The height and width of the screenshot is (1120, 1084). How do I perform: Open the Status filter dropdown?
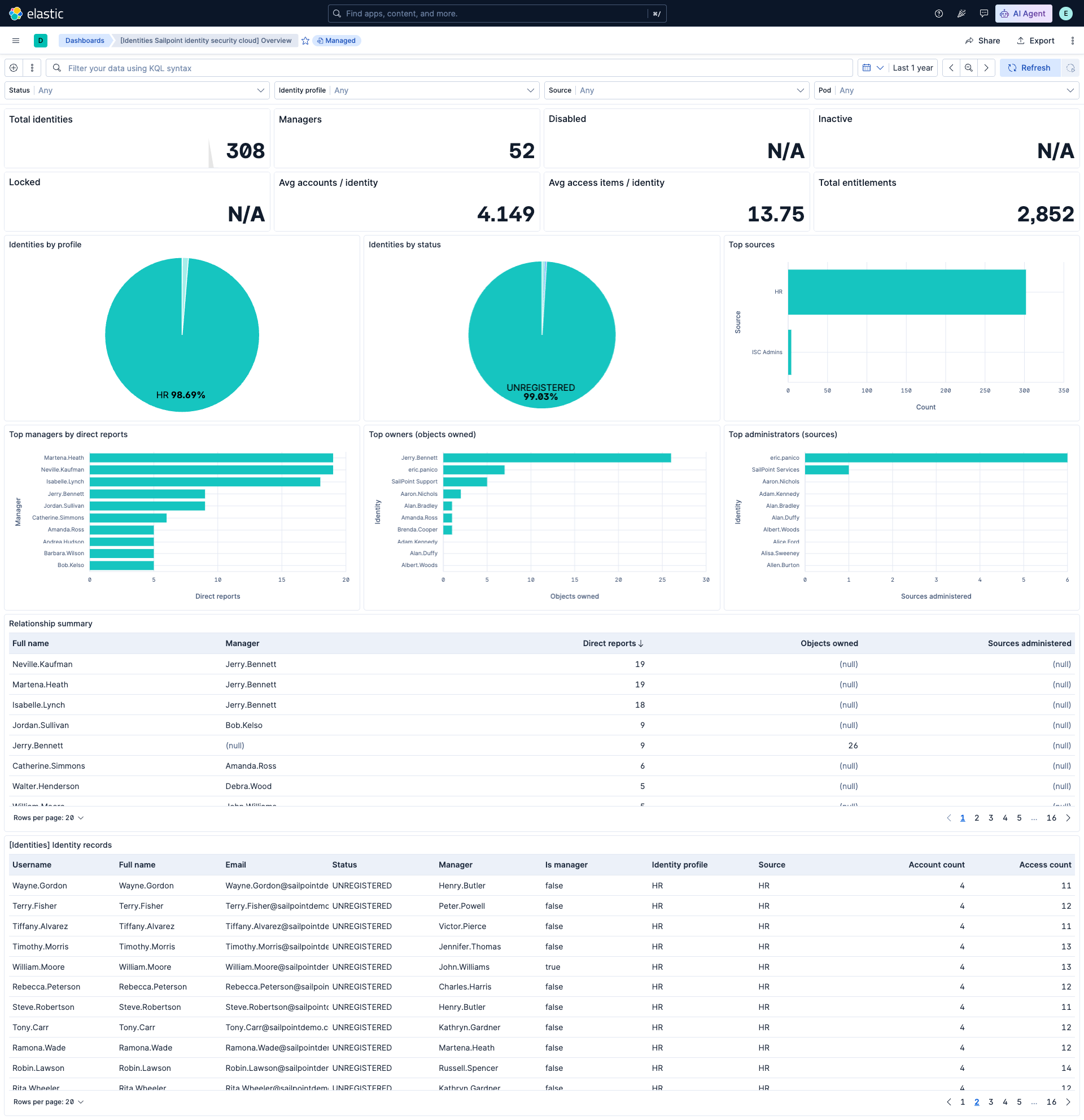tap(137, 90)
